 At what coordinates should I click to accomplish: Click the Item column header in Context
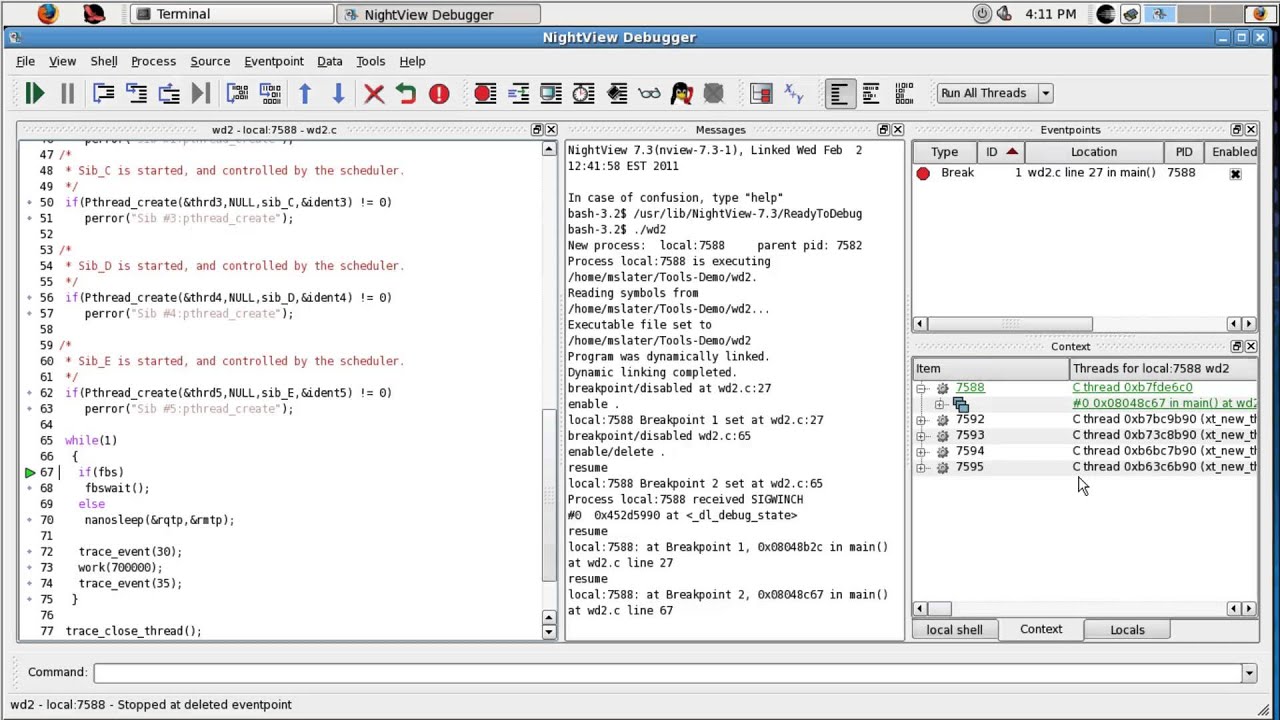click(990, 369)
